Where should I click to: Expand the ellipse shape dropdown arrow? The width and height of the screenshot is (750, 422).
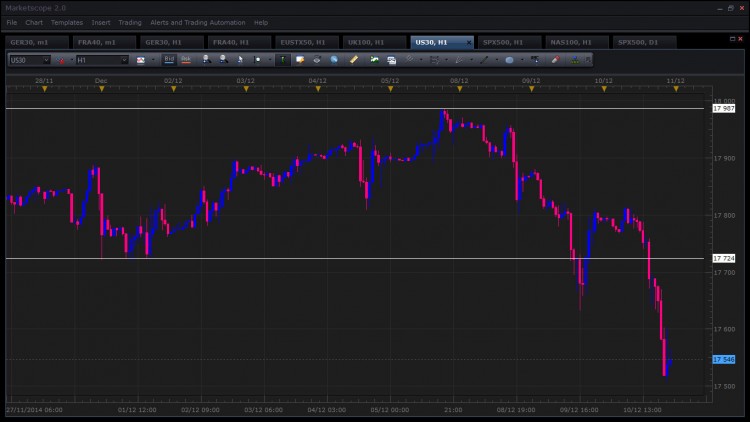(521, 60)
